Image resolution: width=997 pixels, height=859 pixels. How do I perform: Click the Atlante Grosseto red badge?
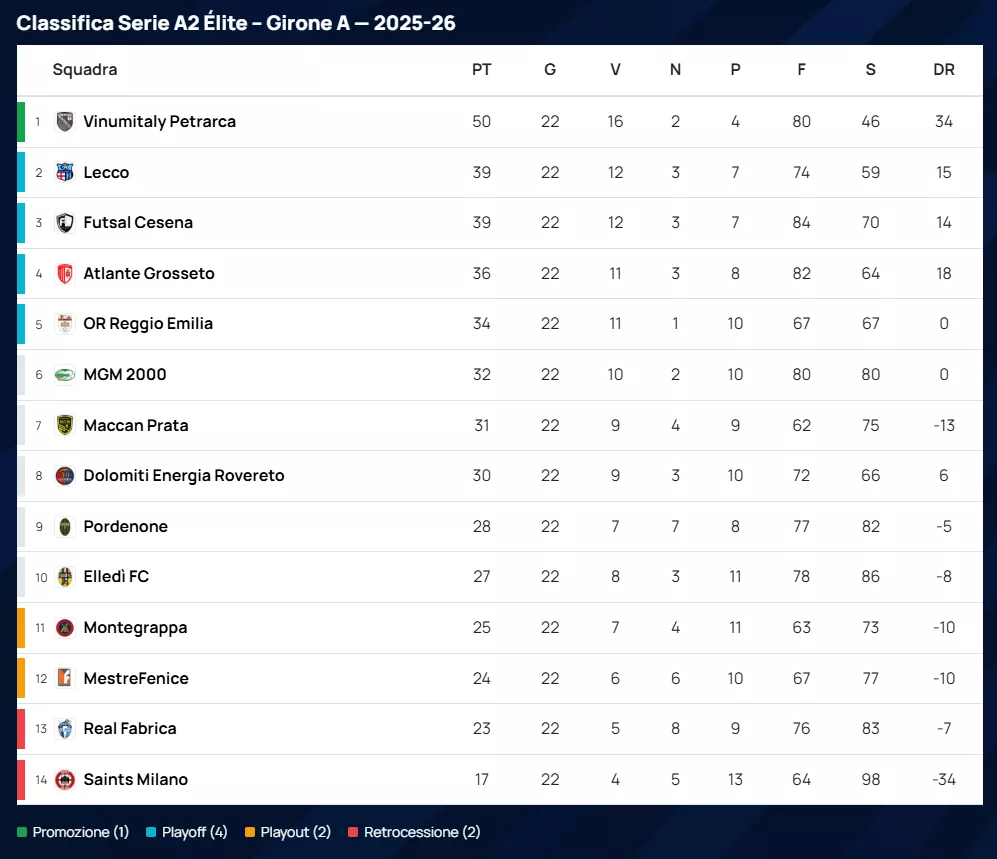65,273
